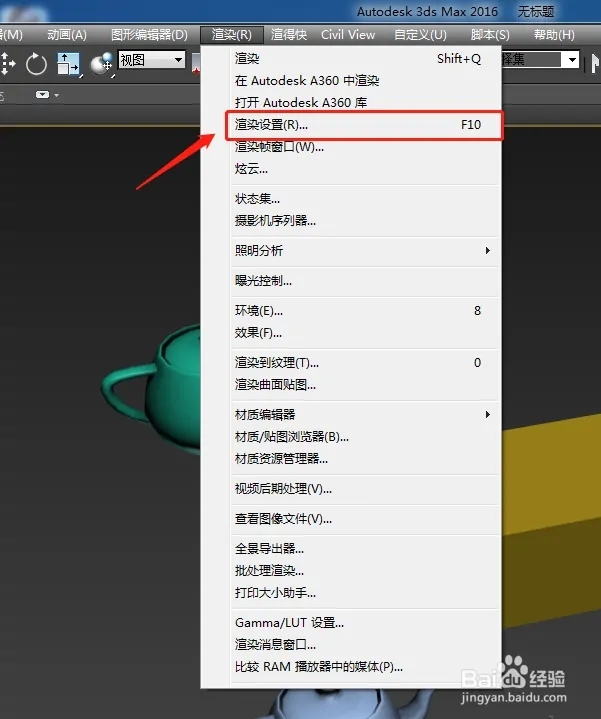Choose 查看图像文件(V)...

pos(365,519)
